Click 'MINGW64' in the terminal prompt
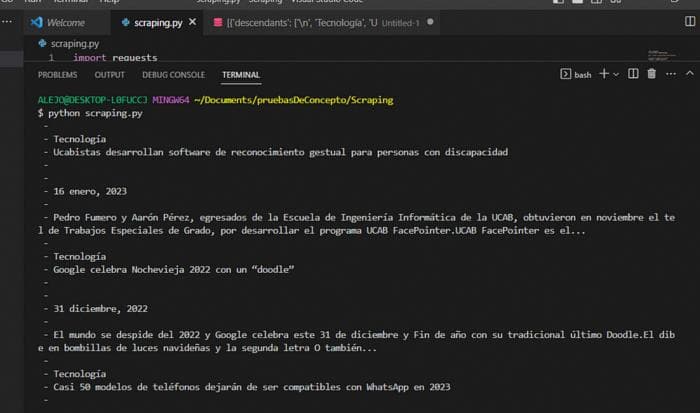This screenshot has height=413, width=700. click(x=171, y=100)
